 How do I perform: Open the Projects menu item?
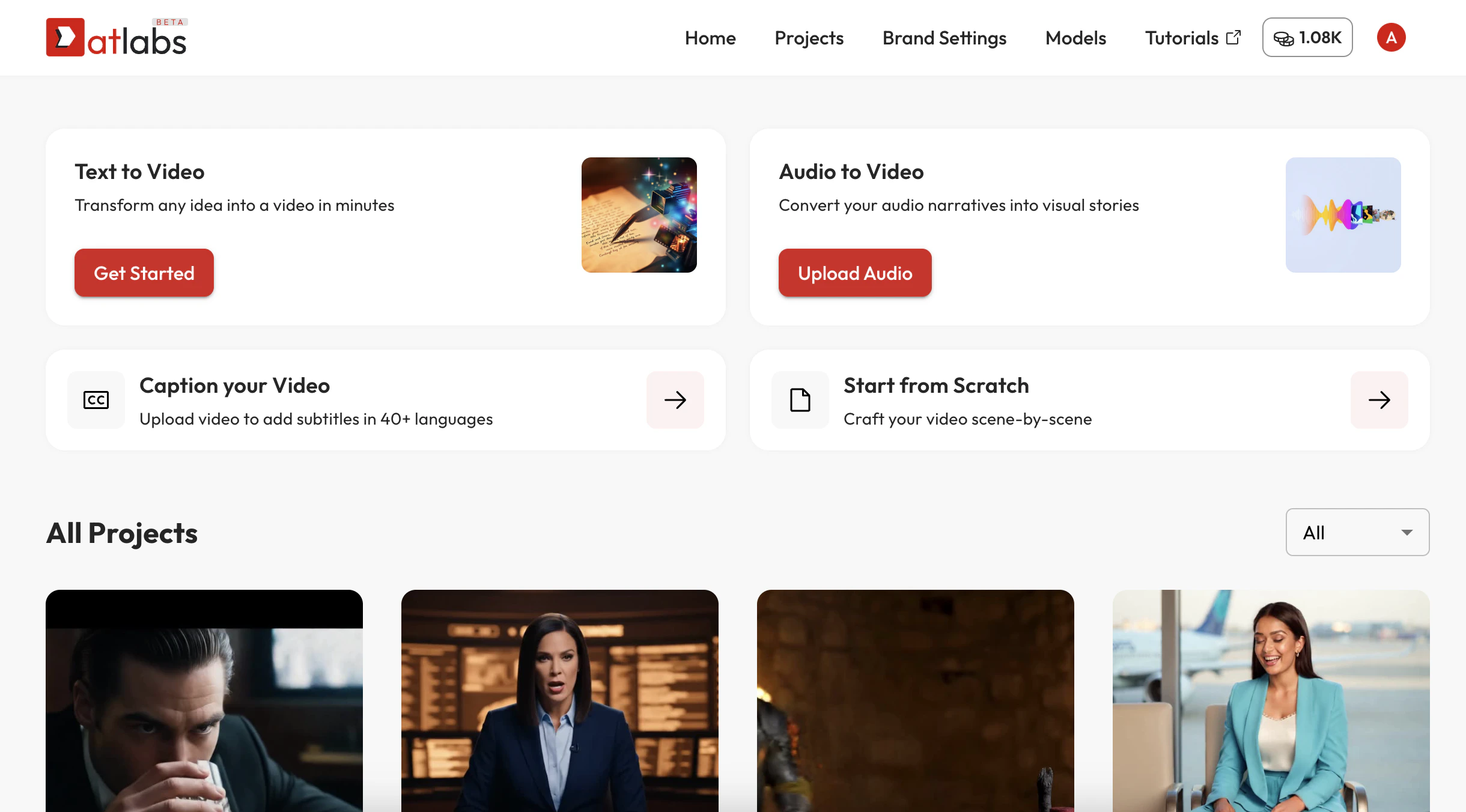click(809, 38)
